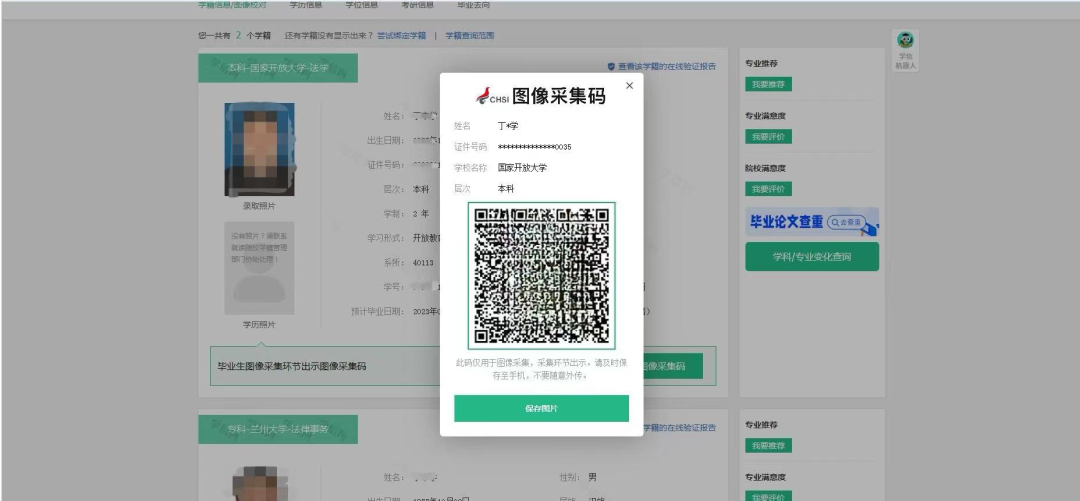This screenshot has width=1080, height=501.
Task: Click the 尝试绑定学籍 link
Action: click(x=402, y=35)
